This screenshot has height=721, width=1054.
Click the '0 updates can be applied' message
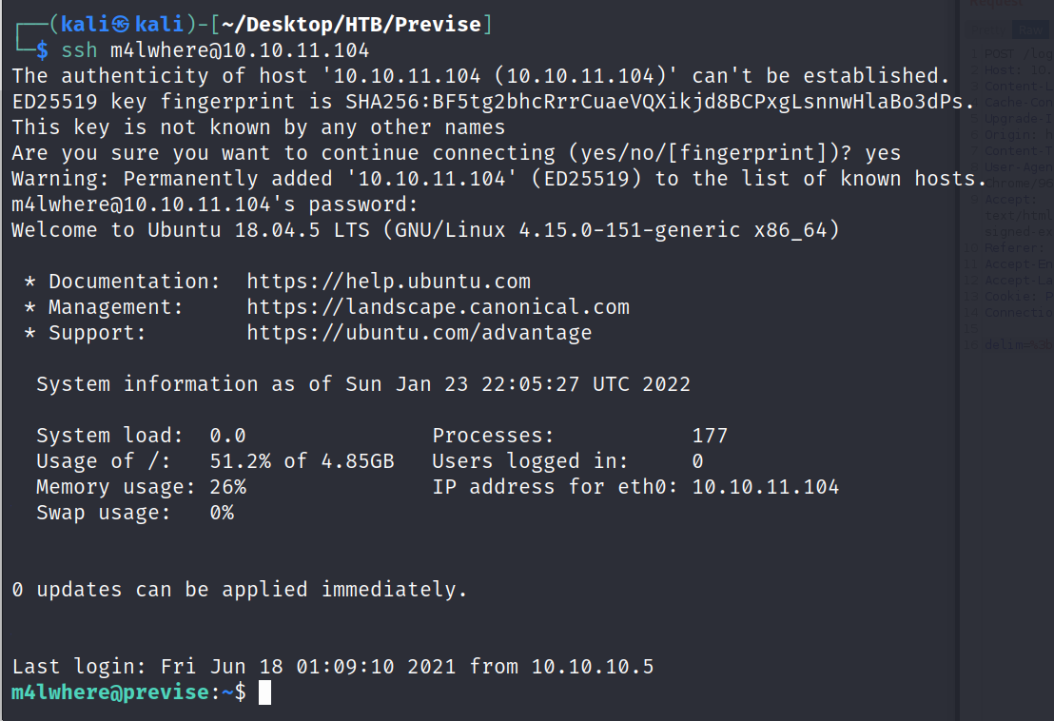pyautogui.click(x=240, y=590)
